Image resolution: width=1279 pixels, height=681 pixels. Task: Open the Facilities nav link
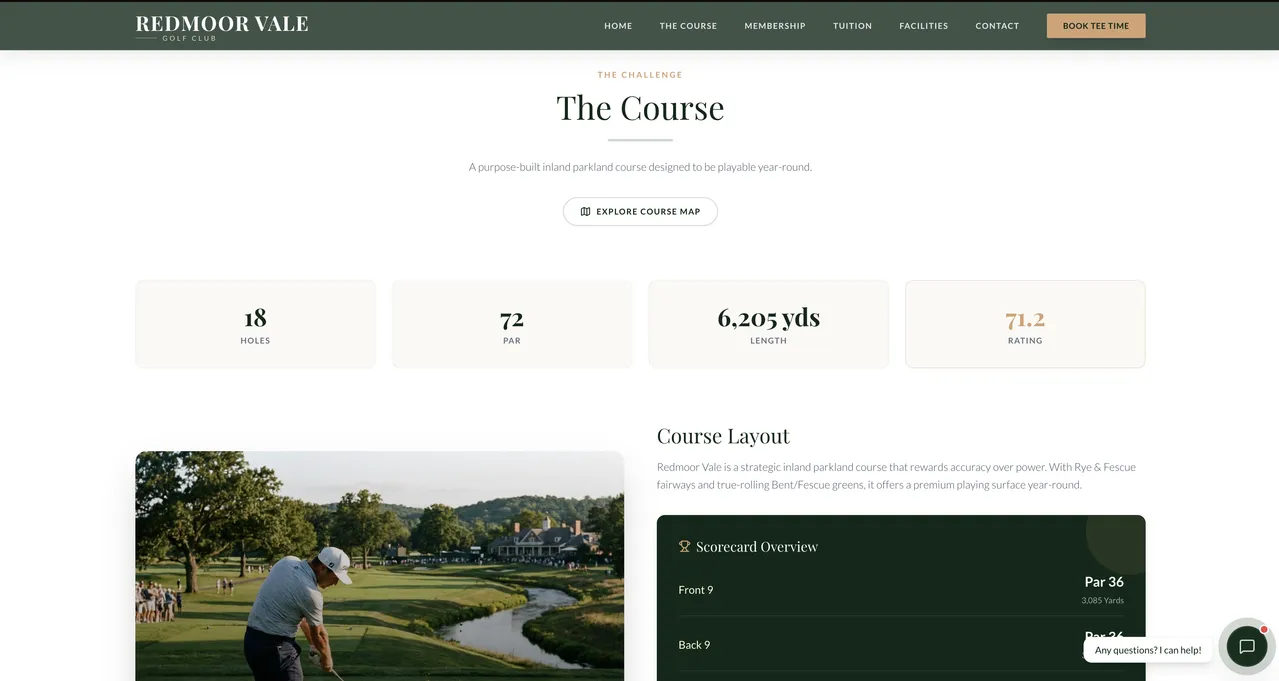(923, 26)
